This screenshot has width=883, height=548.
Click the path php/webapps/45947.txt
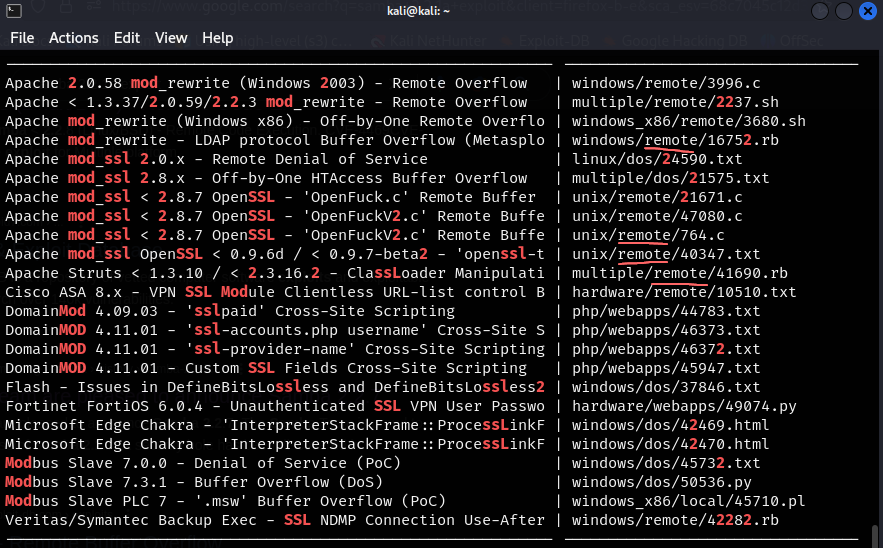click(666, 368)
